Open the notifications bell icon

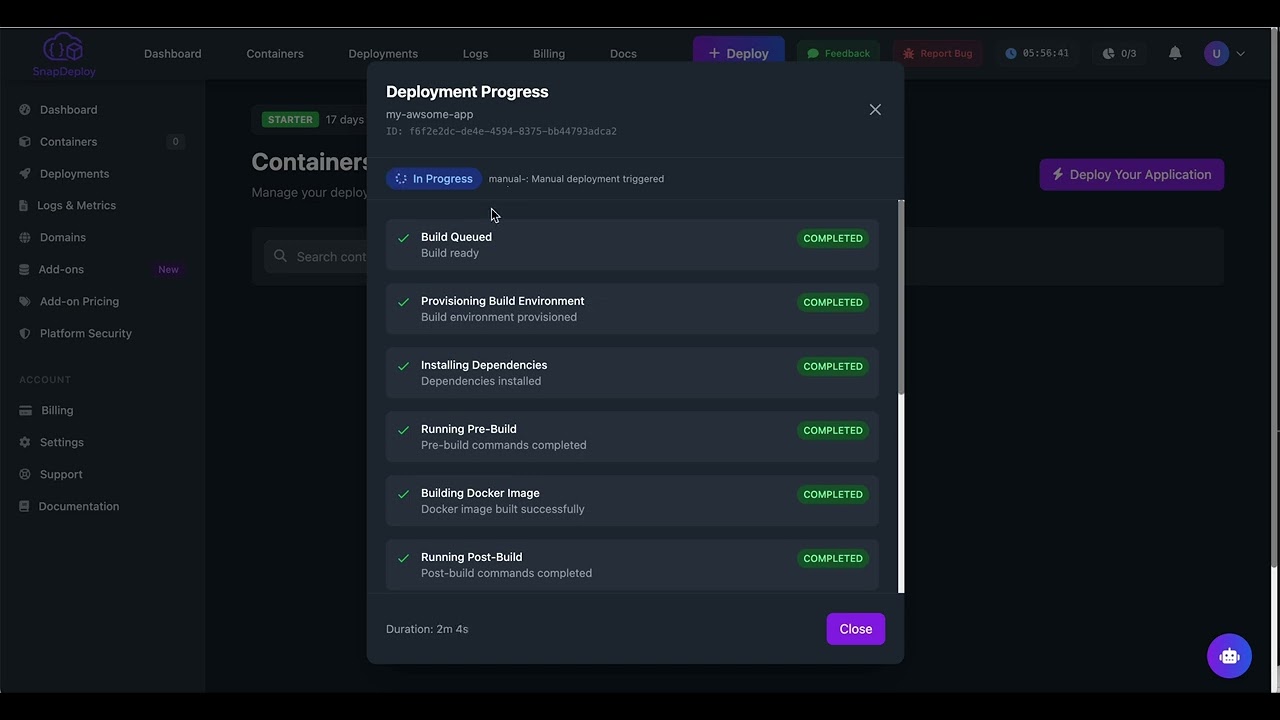1175,53
